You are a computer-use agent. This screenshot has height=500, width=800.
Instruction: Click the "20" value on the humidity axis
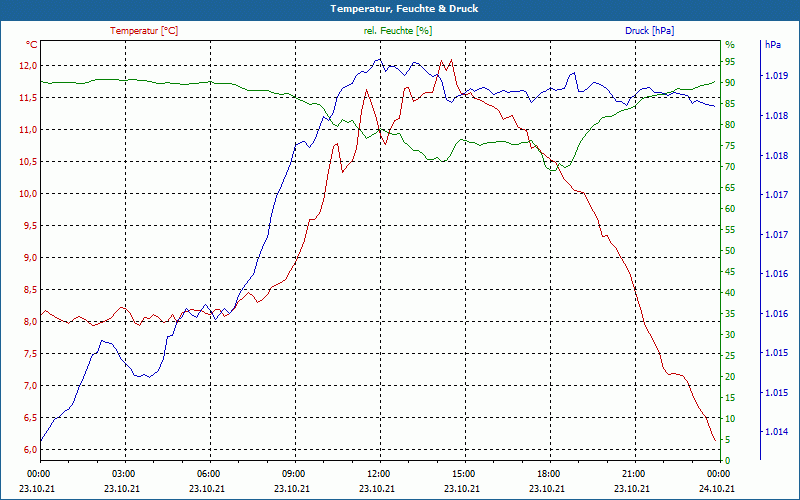click(x=730, y=377)
